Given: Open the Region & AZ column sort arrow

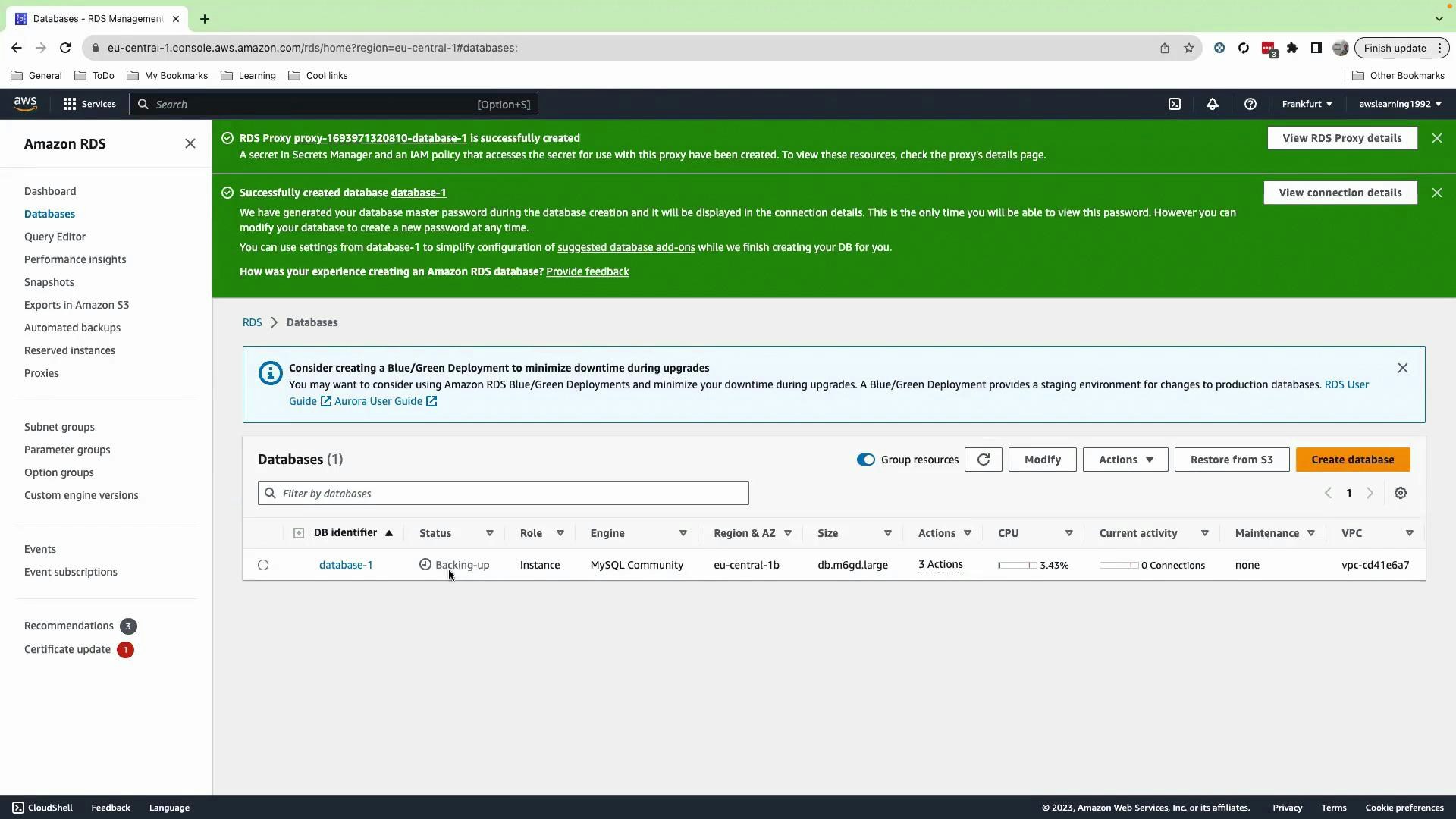Looking at the screenshot, I should (x=788, y=533).
